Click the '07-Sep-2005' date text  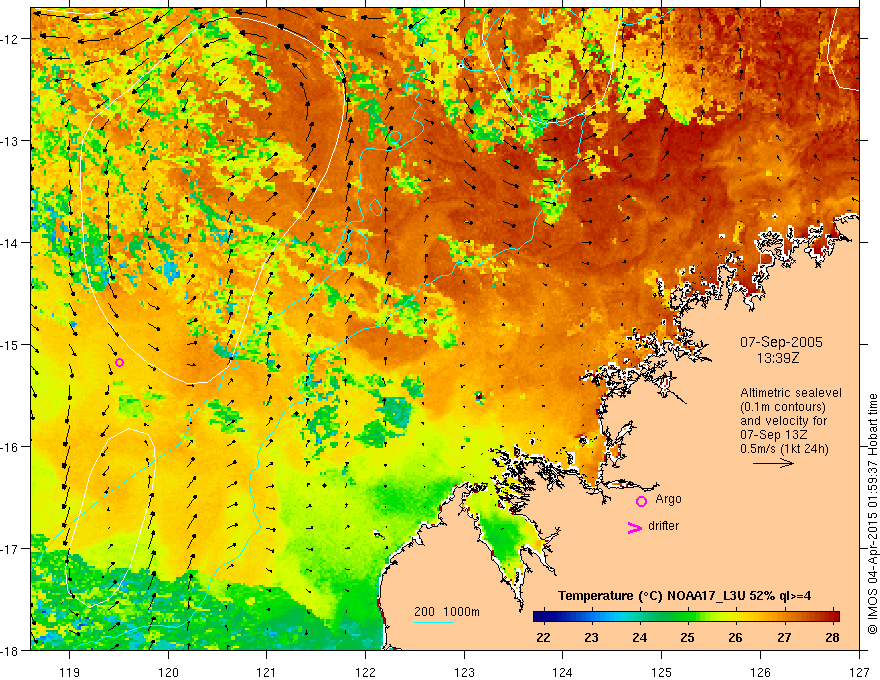[781, 342]
